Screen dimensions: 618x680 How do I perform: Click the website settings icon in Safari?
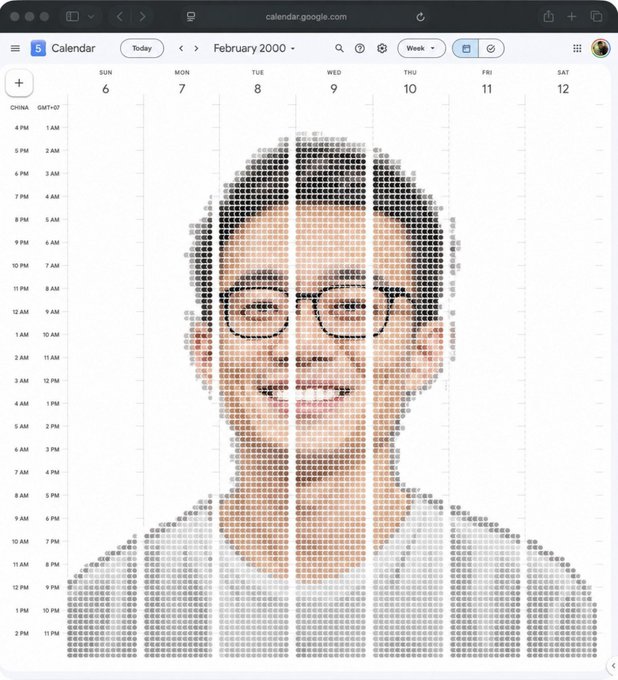(191, 16)
